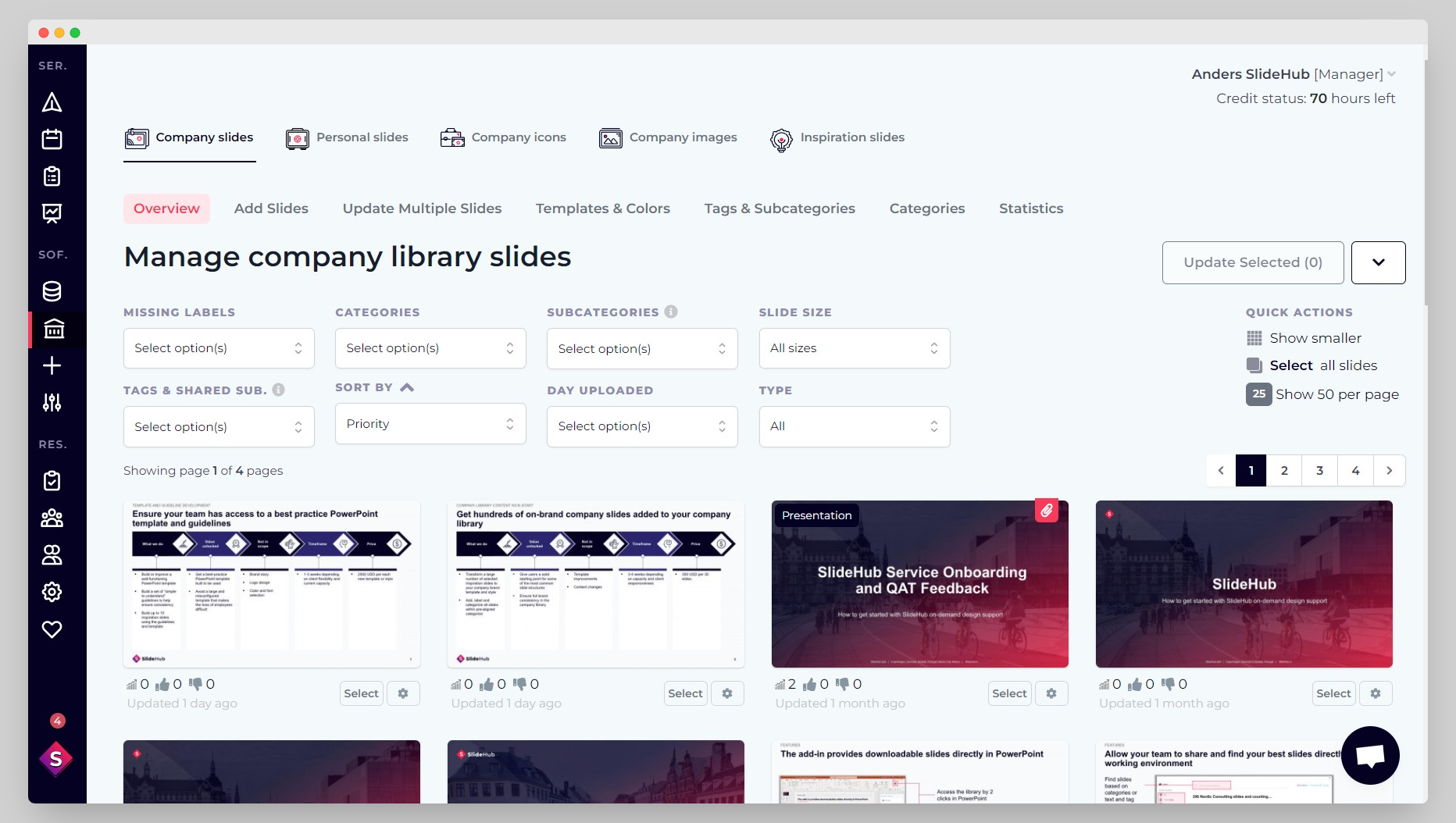Open gear settings for the 'Get hundreds of on-brand' slide
Image resolution: width=1456 pixels, height=823 pixels.
(x=727, y=693)
